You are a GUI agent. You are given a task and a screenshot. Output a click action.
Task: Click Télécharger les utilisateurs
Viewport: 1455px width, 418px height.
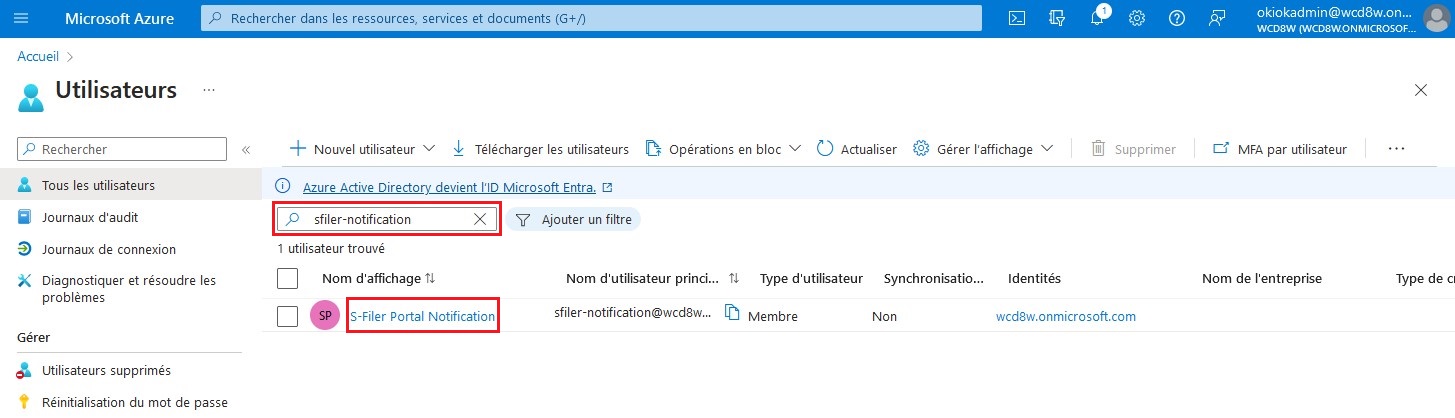[x=540, y=149]
